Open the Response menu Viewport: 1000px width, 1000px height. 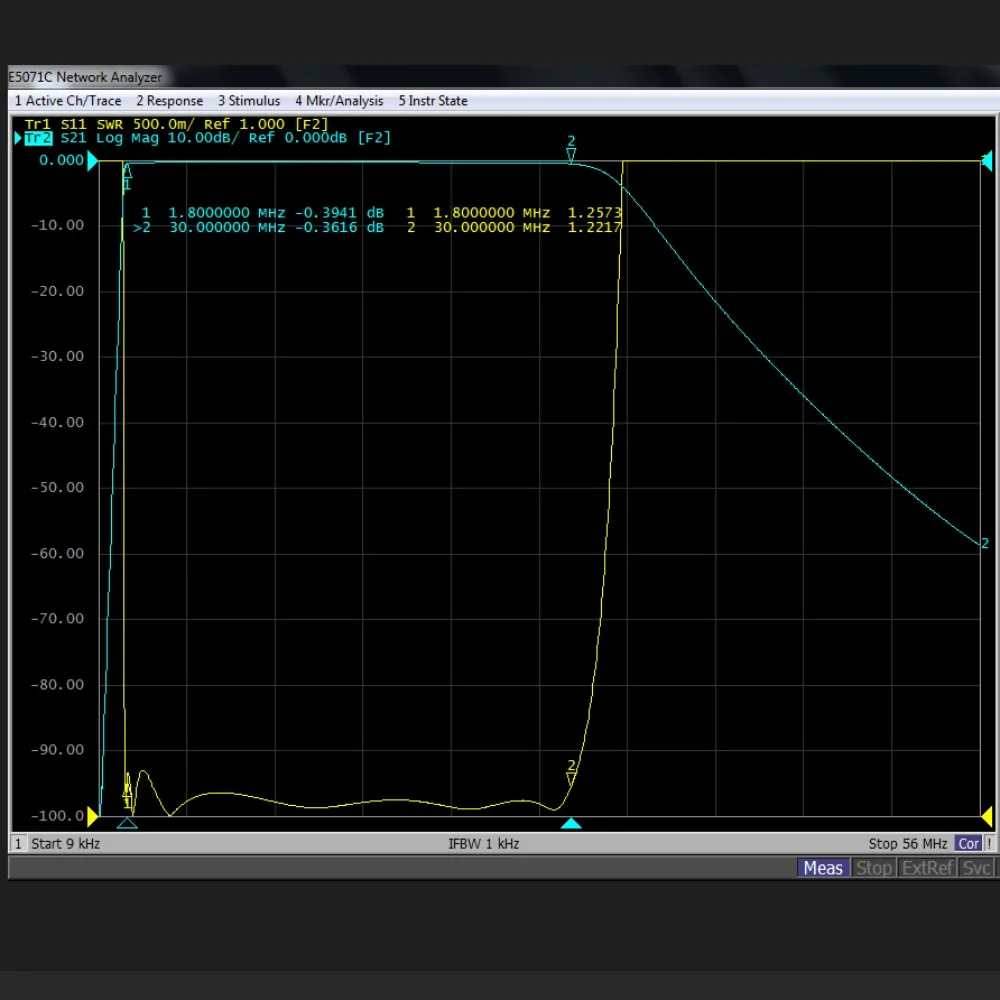pos(170,101)
